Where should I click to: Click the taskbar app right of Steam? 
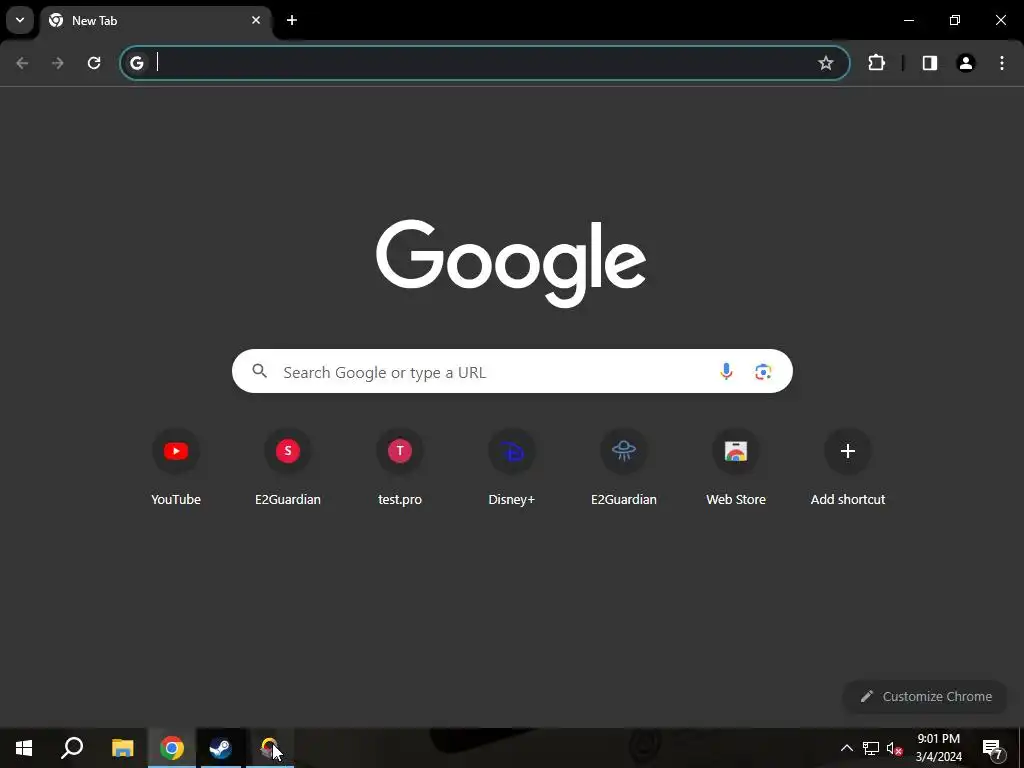coord(270,748)
